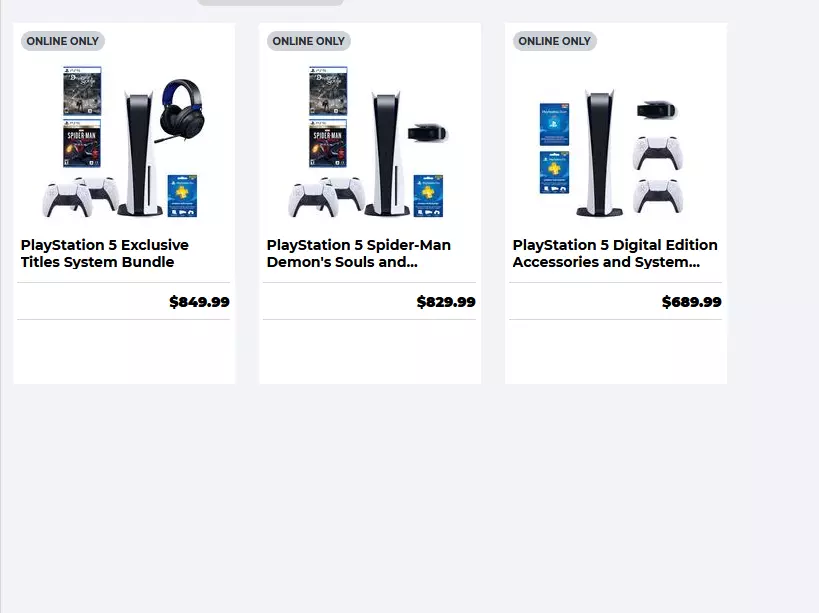The height and width of the screenshot is (613, 819).
Task: Open PlayStation 5 Exclusive Titles System Bundle title
Action: click(x=104, y=253)
